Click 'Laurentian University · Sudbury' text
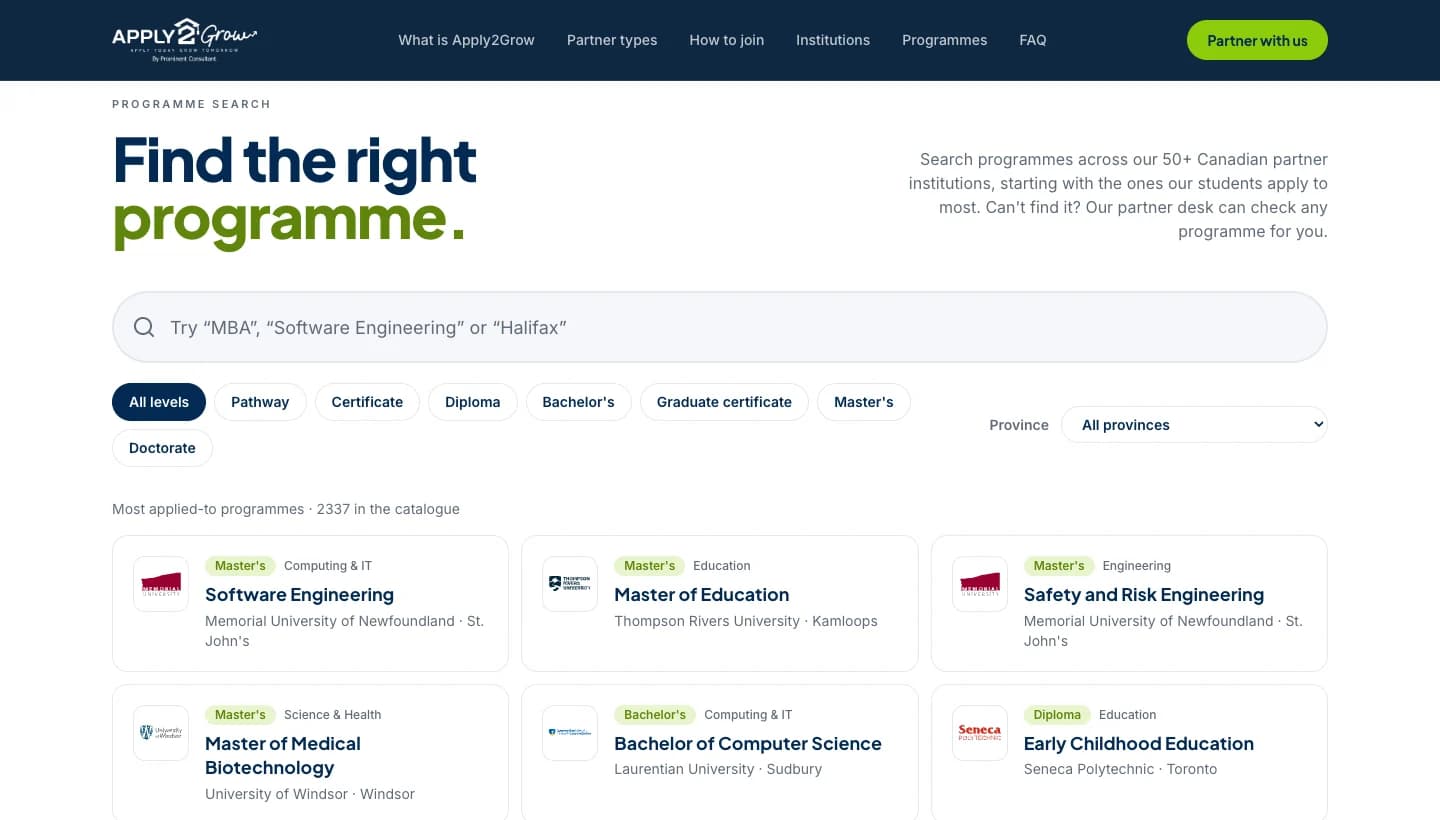 click(x=718, y=769)
